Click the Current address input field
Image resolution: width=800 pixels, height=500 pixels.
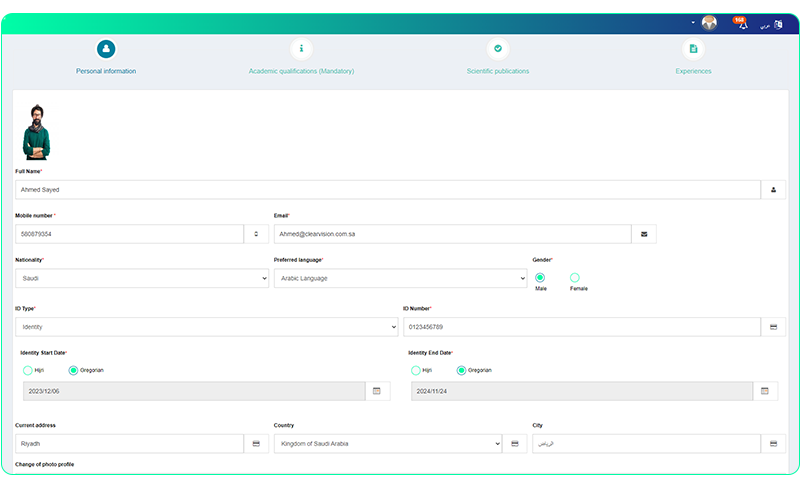[x=129, y=443]
